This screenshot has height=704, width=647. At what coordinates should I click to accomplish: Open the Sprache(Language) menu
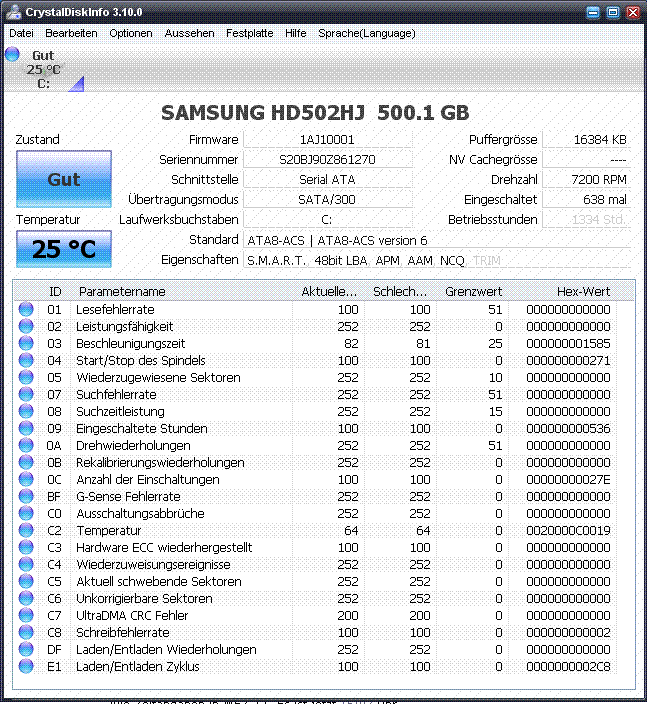pos(366,33)
